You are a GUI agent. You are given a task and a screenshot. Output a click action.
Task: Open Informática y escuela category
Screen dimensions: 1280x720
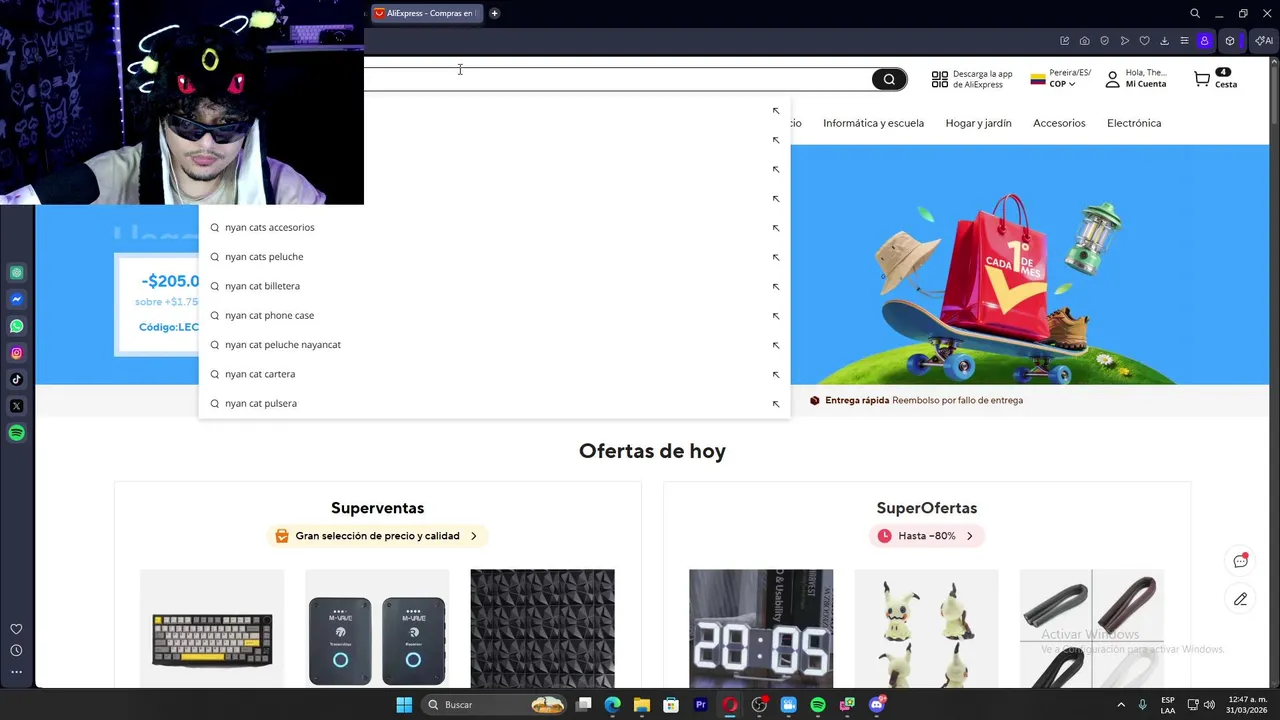pyautogui.click(x=873, y=123)
